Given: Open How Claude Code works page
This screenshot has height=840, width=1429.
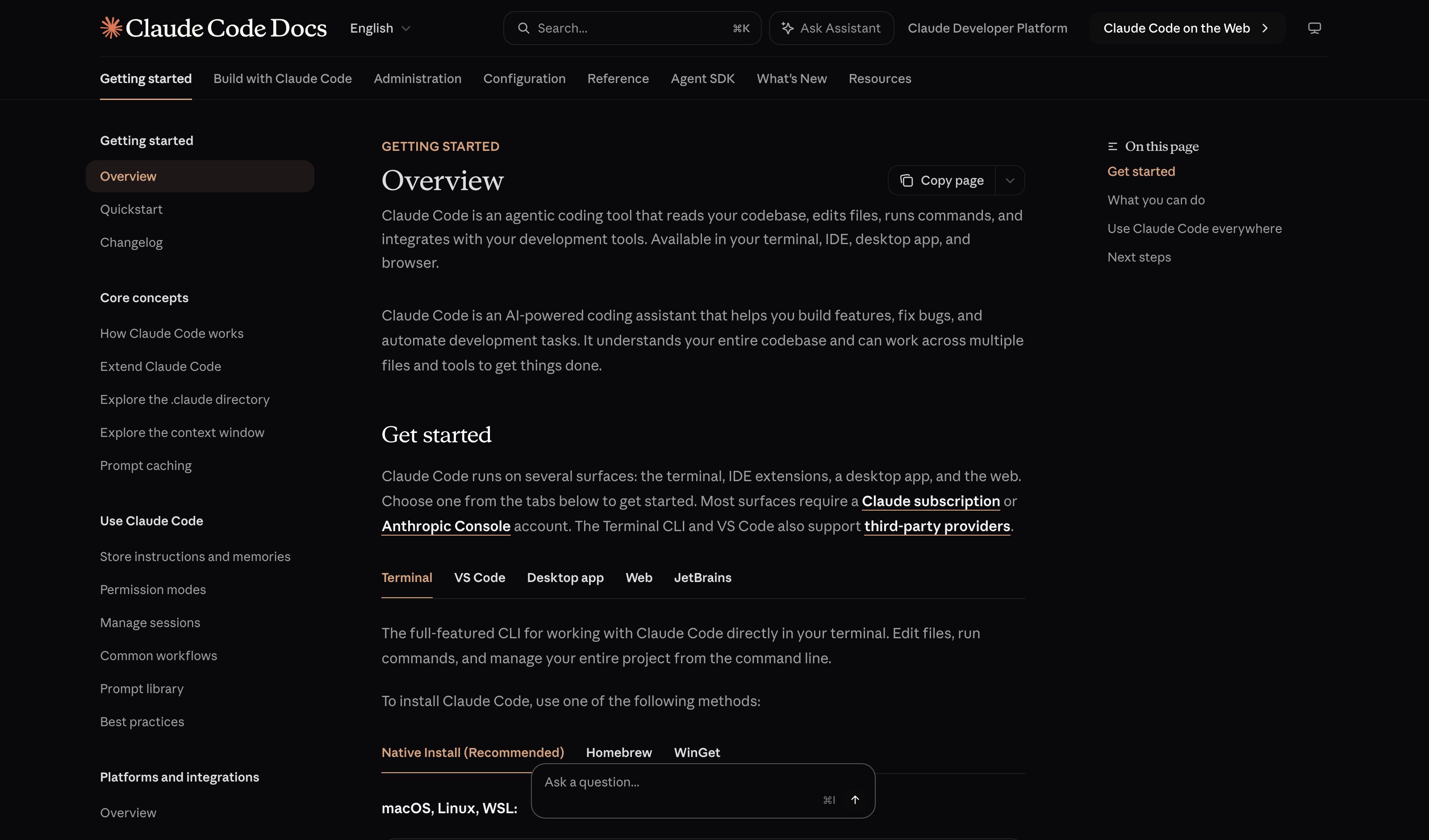Looking at the screenshot, I should (x=171, y=333).
